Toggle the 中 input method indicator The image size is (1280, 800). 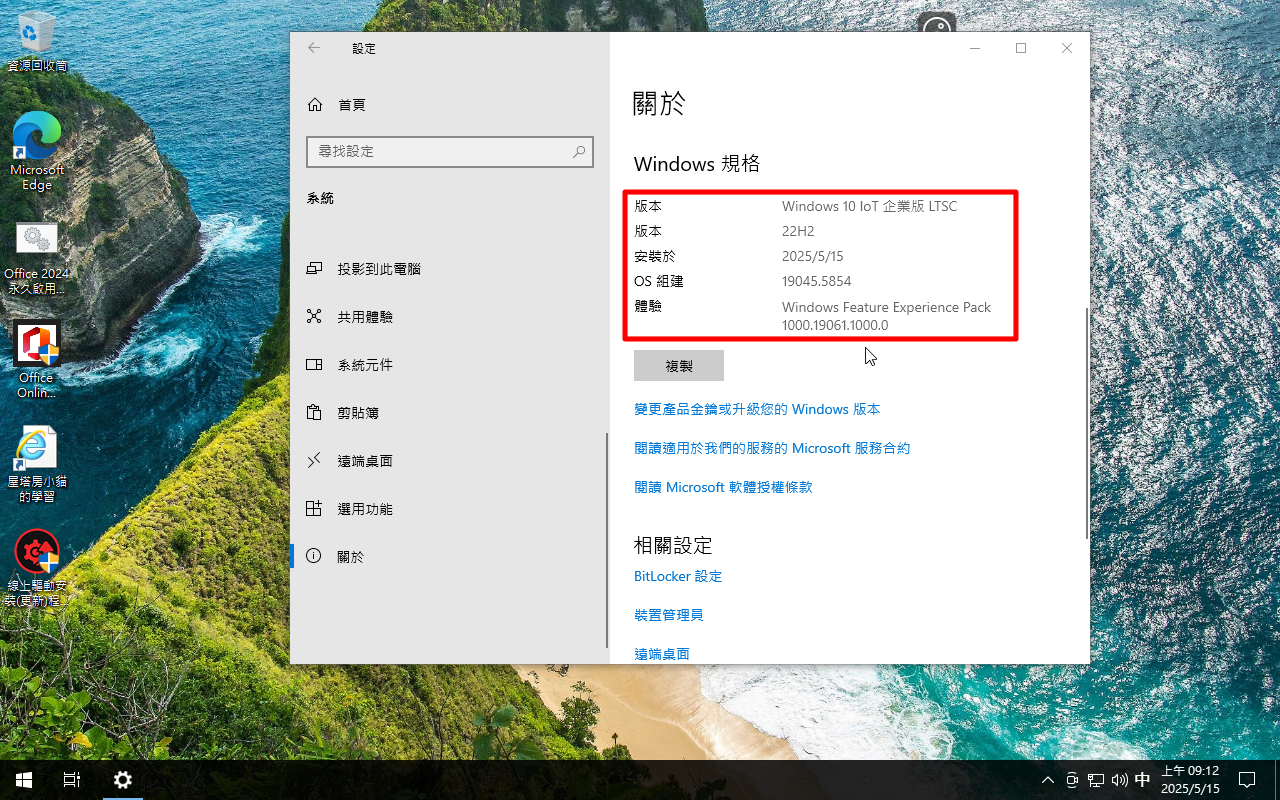point(1142,780)
